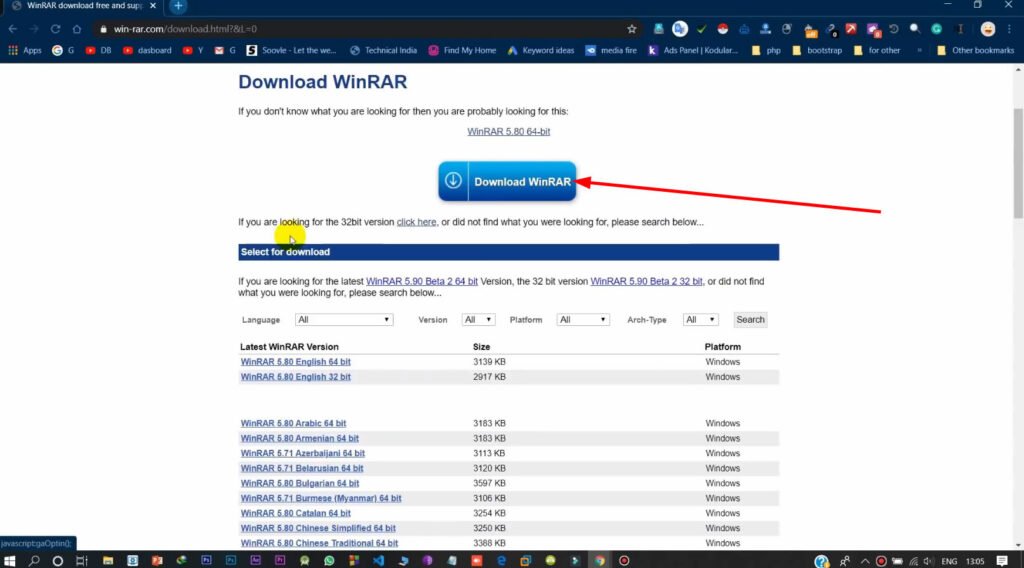Open Visual Studio Code from taskbar
This screenshot has height=568, width=1024.
click(378, 561)
